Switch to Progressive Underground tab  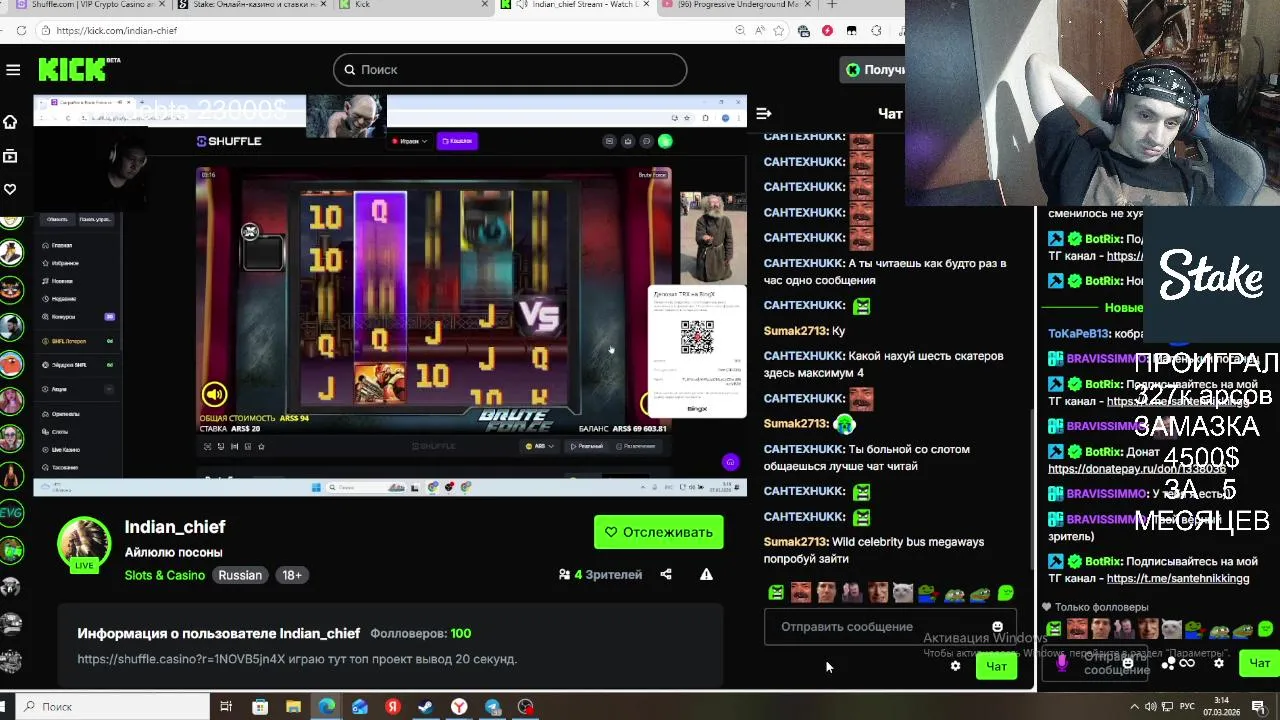point(736,5)
